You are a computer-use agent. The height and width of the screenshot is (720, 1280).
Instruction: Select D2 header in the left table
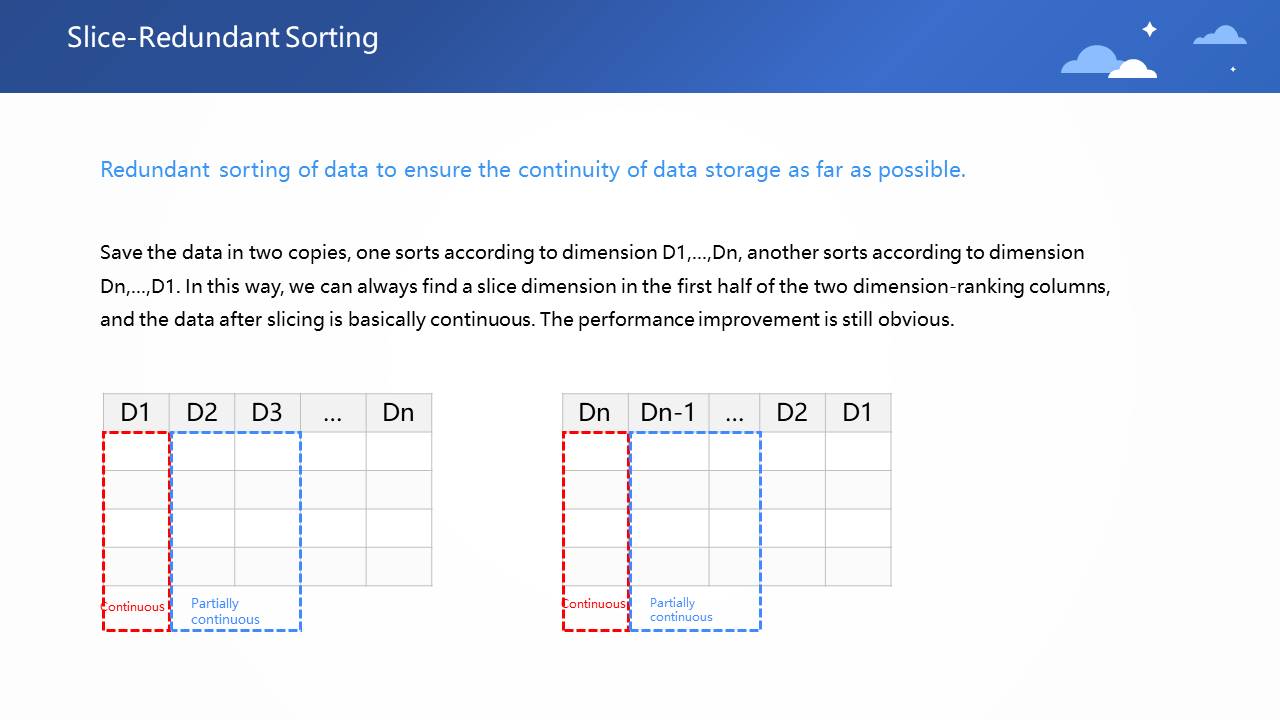pyautogui.click(x=202, y=412)
